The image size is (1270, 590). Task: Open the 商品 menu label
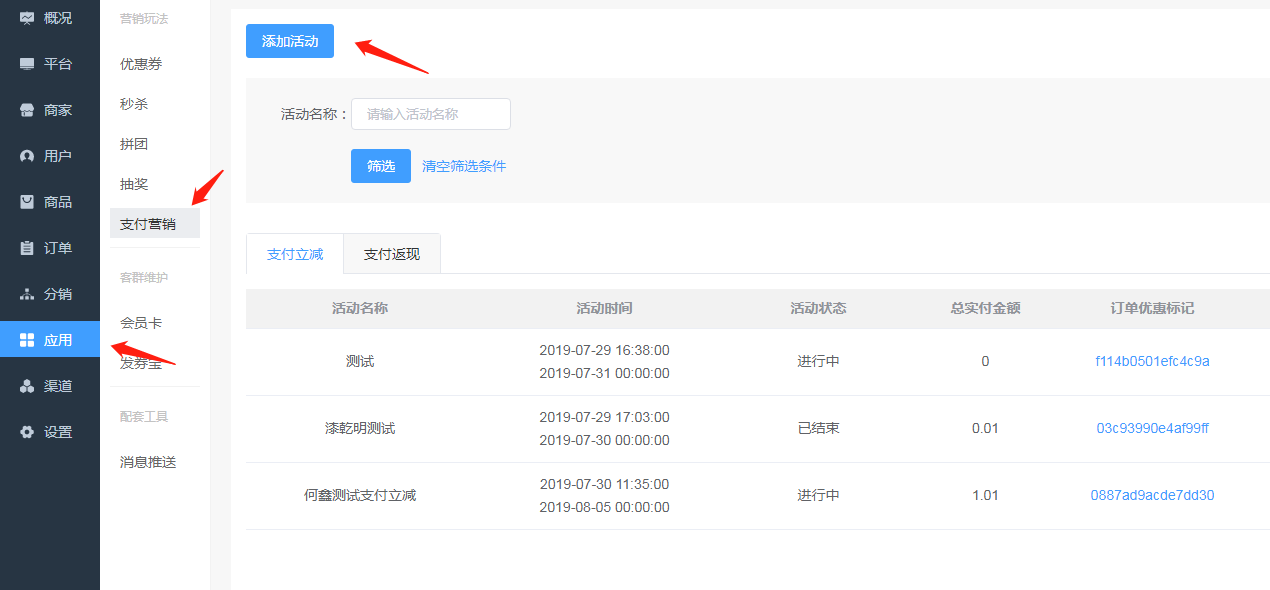[x=58, y=202]
